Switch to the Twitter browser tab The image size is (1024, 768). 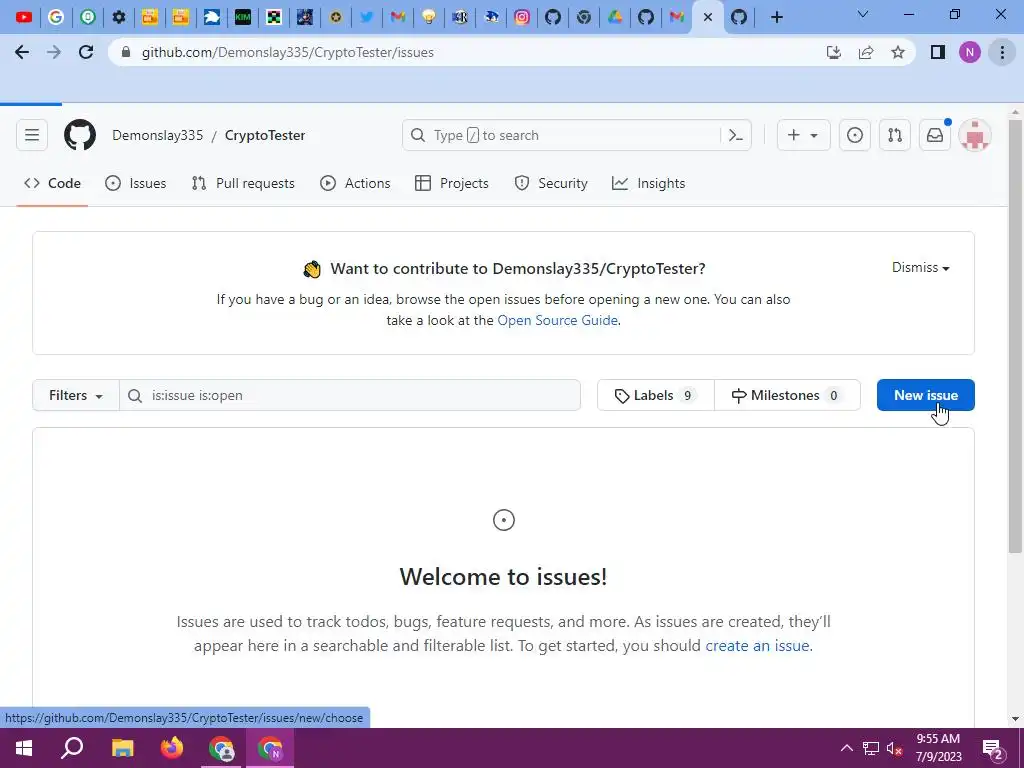366,17
